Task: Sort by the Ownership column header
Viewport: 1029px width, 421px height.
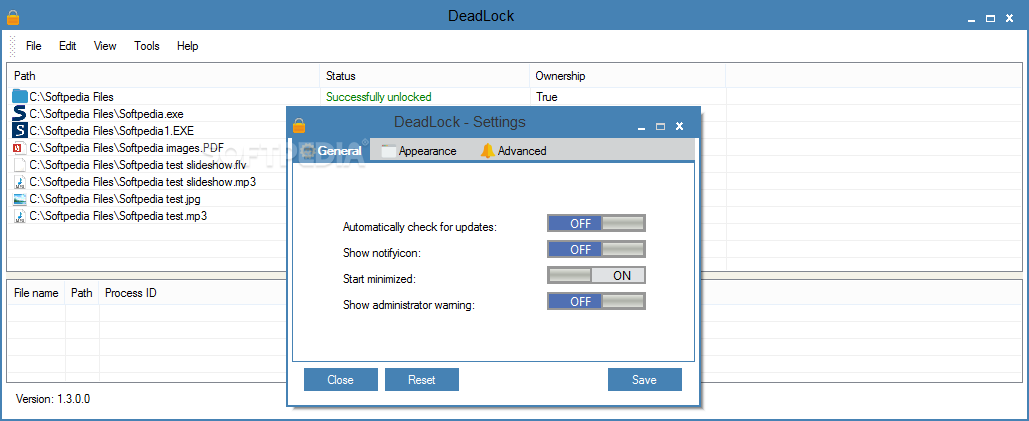Action: 627,76
